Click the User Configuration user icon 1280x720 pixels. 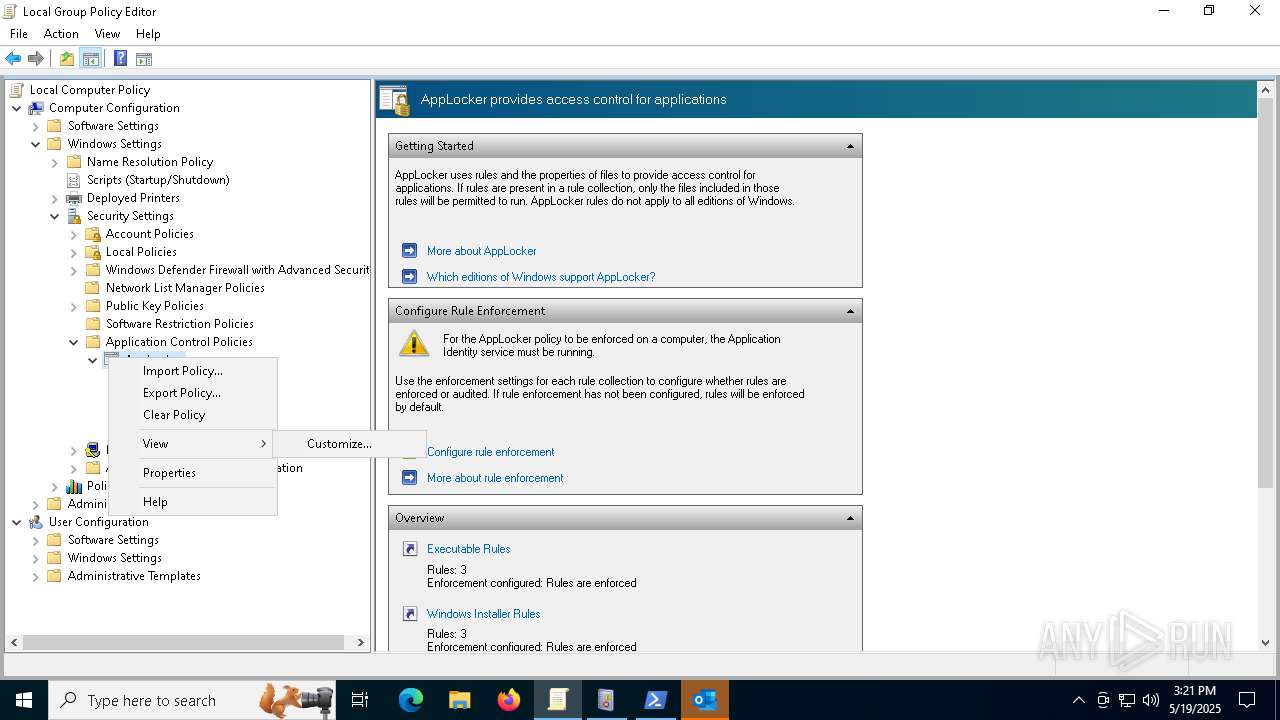tap(36, 522)
